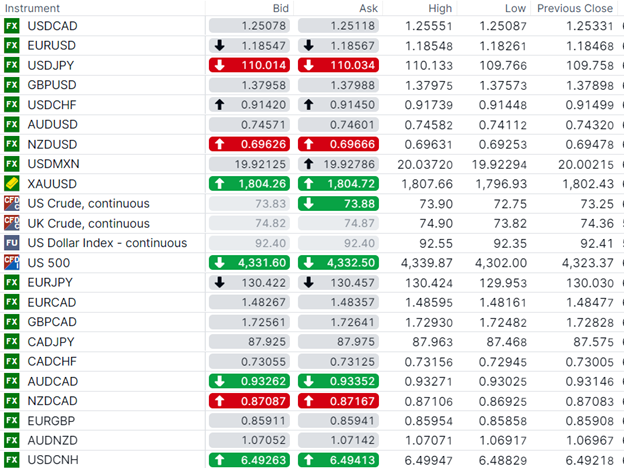Image resolution: width=624 pixels, height=468 pixels.
Task: Click the green XAUUSD ask price 1,804.72
Action: pyautogui.click(x=339, y=184)
